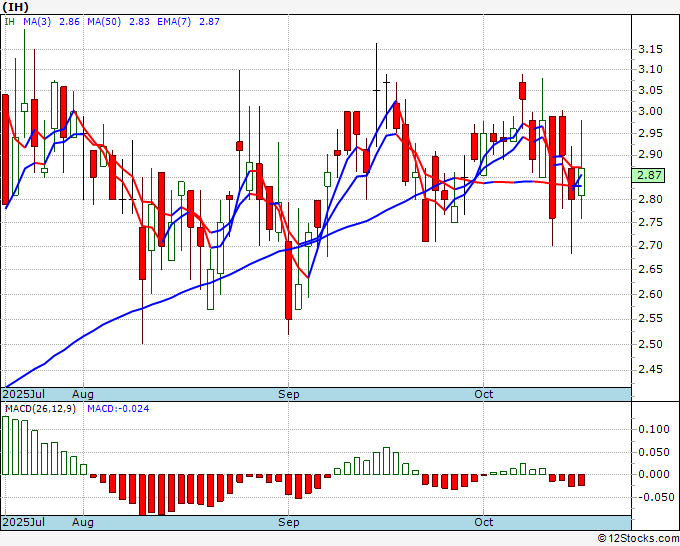Click the 2.80 price axis label
The image size is (680, 546).
pyautogui.click(x=651, y=199)
